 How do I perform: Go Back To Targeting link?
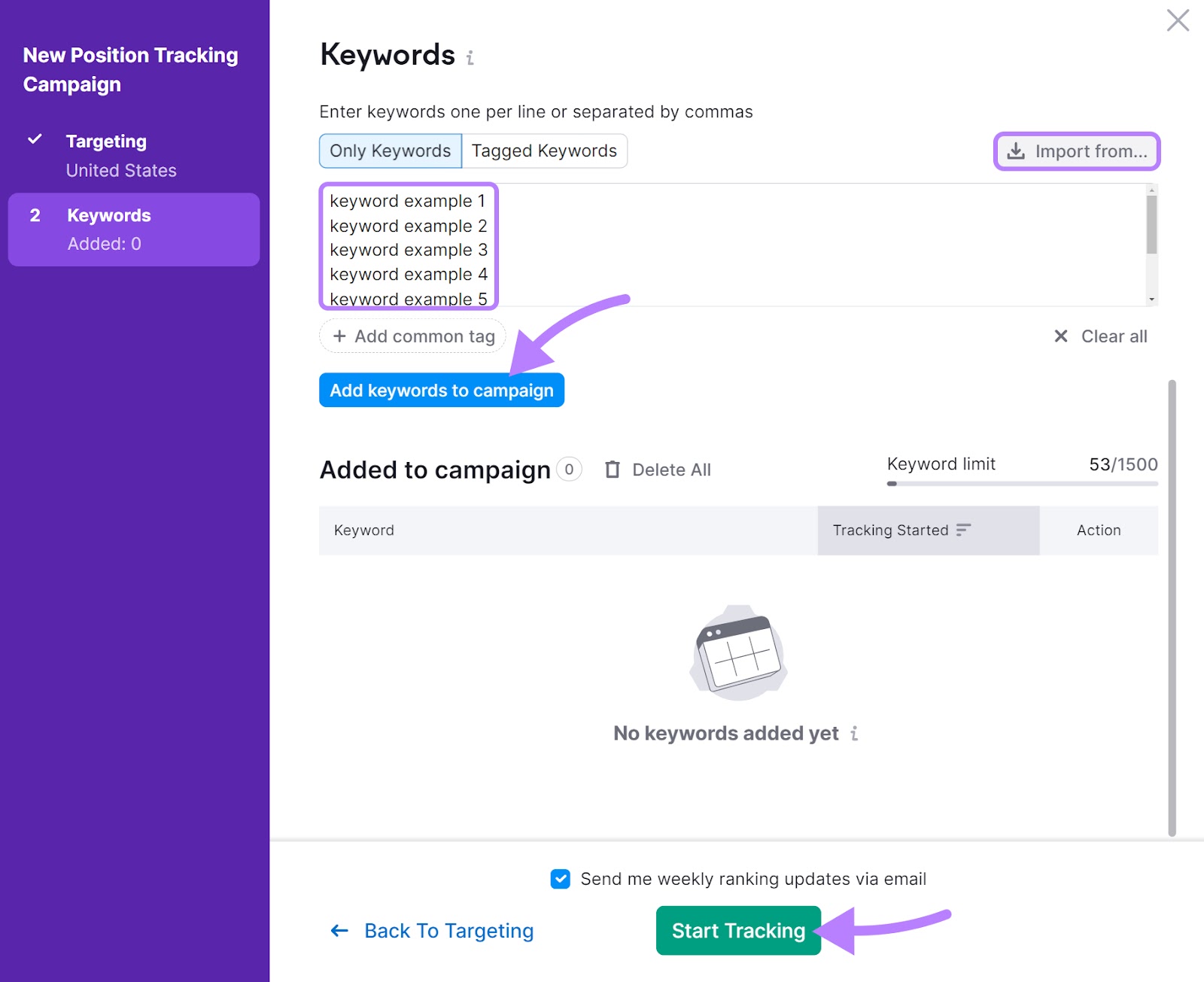tap(432, 931)
